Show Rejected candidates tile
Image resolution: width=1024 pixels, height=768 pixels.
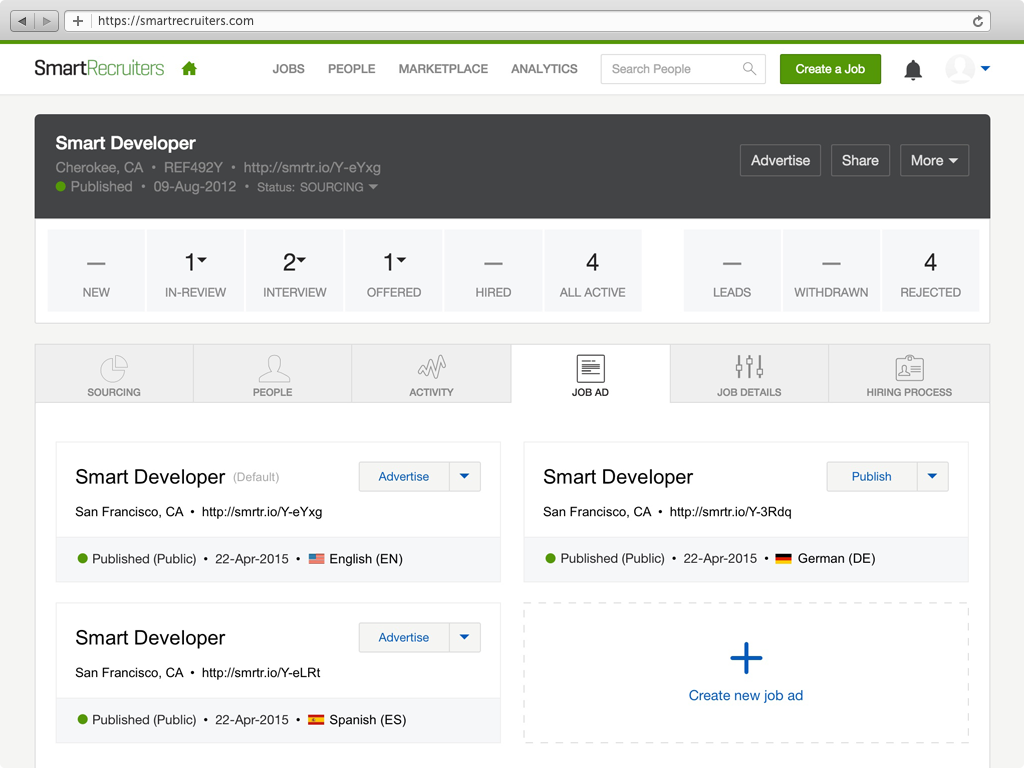coord(931,270)
